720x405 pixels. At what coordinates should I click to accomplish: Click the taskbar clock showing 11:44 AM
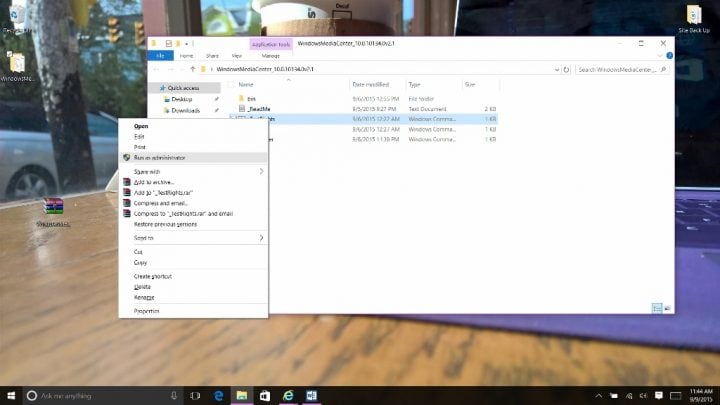[701, 395]
